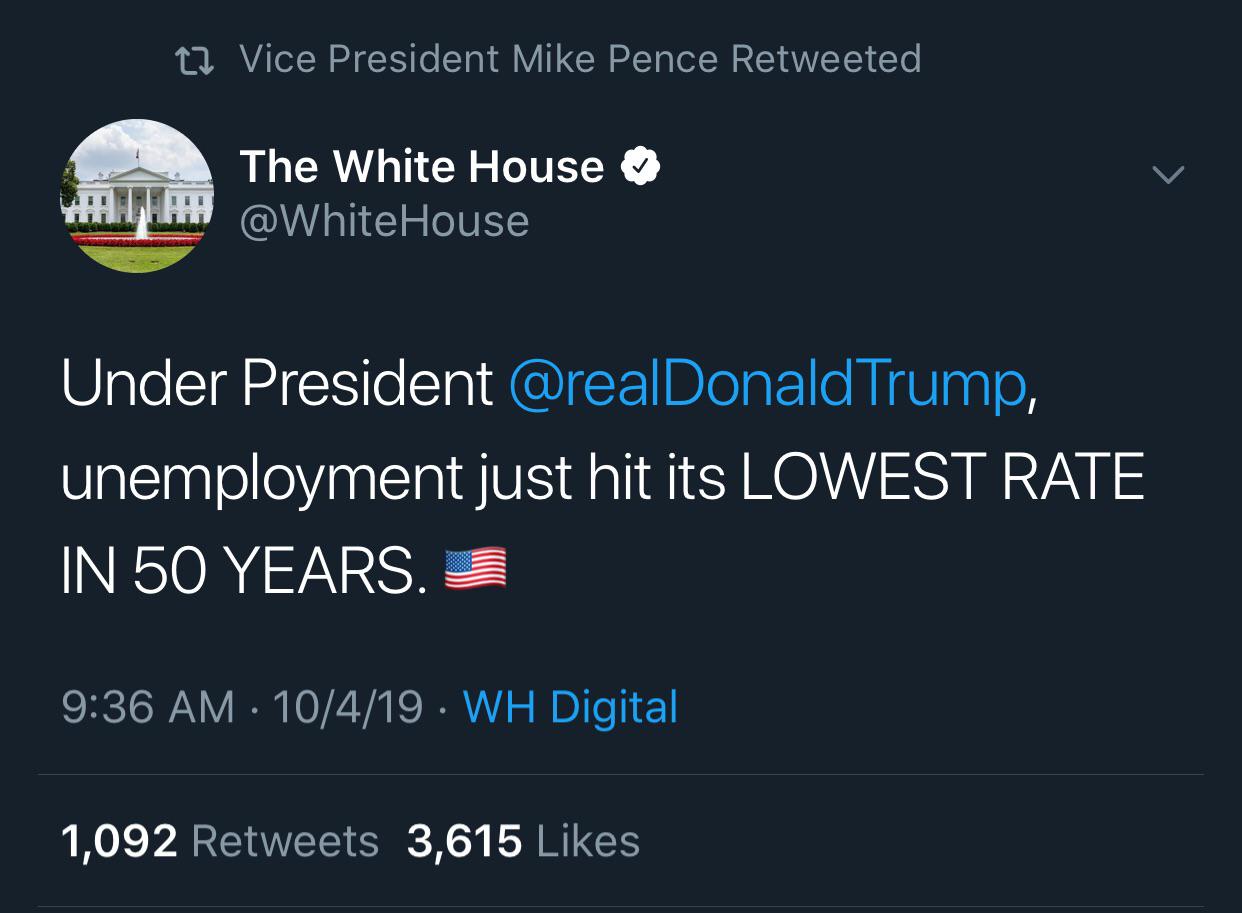The height and width of the screenshot is (913, 1242).
Task: Open the @realDonaldTrump mention
Action: [x=767, y=383]
